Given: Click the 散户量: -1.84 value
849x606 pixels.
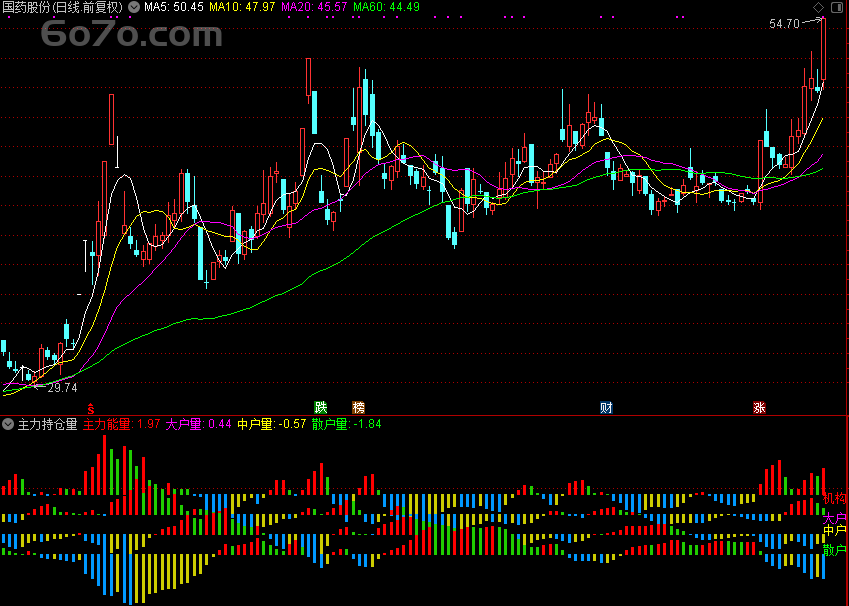Looking at the screenshot, I should tap(347, 424).
